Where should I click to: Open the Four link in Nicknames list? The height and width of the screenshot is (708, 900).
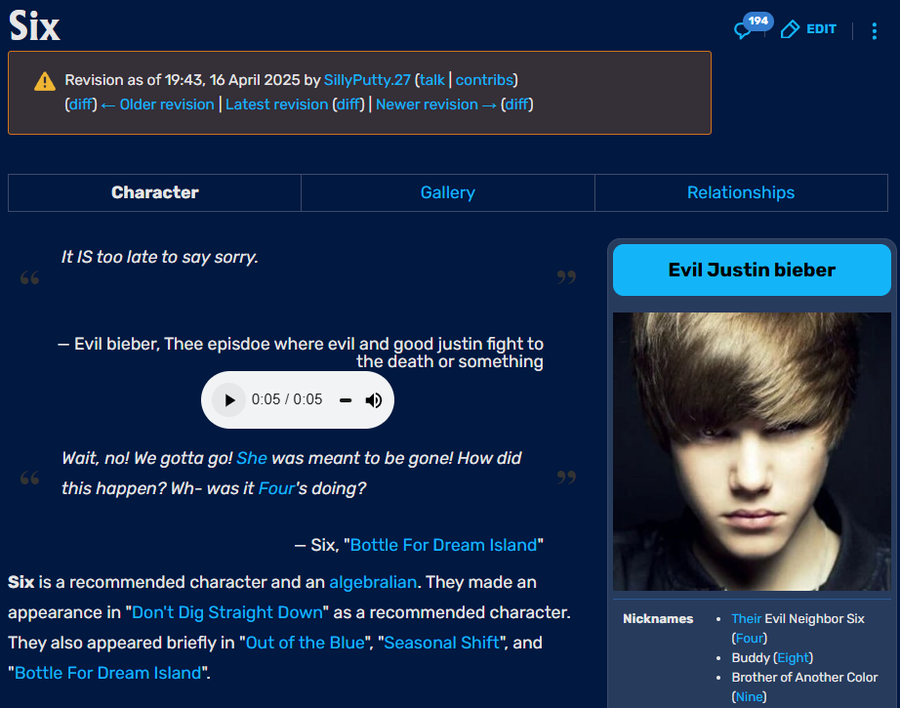tap(749, 638)
